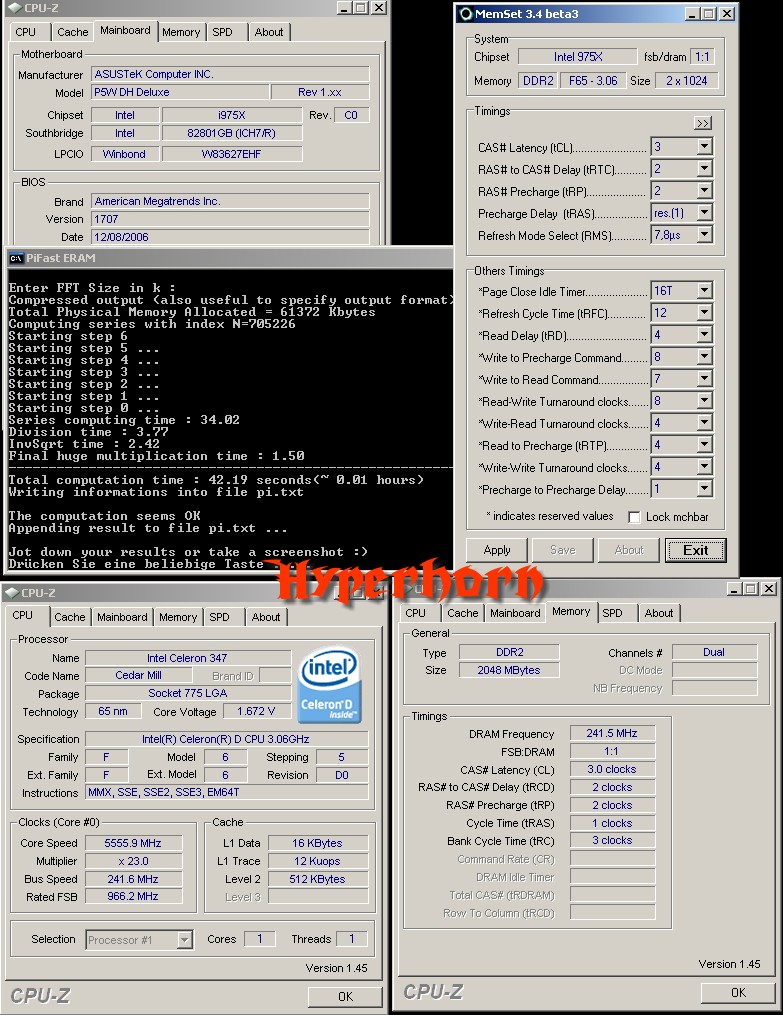This screenshot has width=783, height=1015.
Task: Click the PiFast ERAM console window icon
Action: coord(16,258)
